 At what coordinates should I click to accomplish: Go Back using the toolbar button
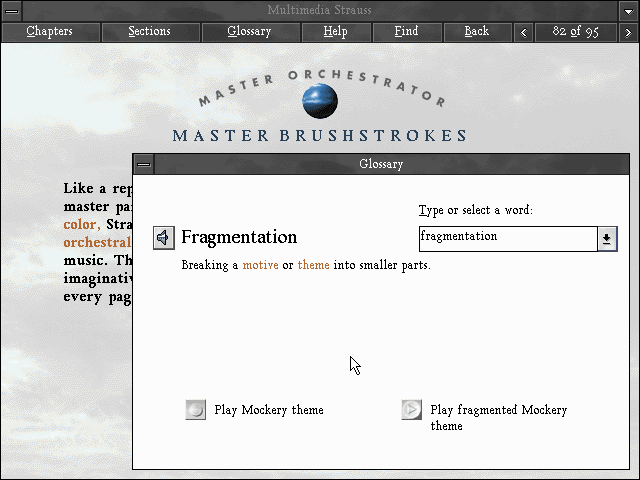tap(478, 32)
